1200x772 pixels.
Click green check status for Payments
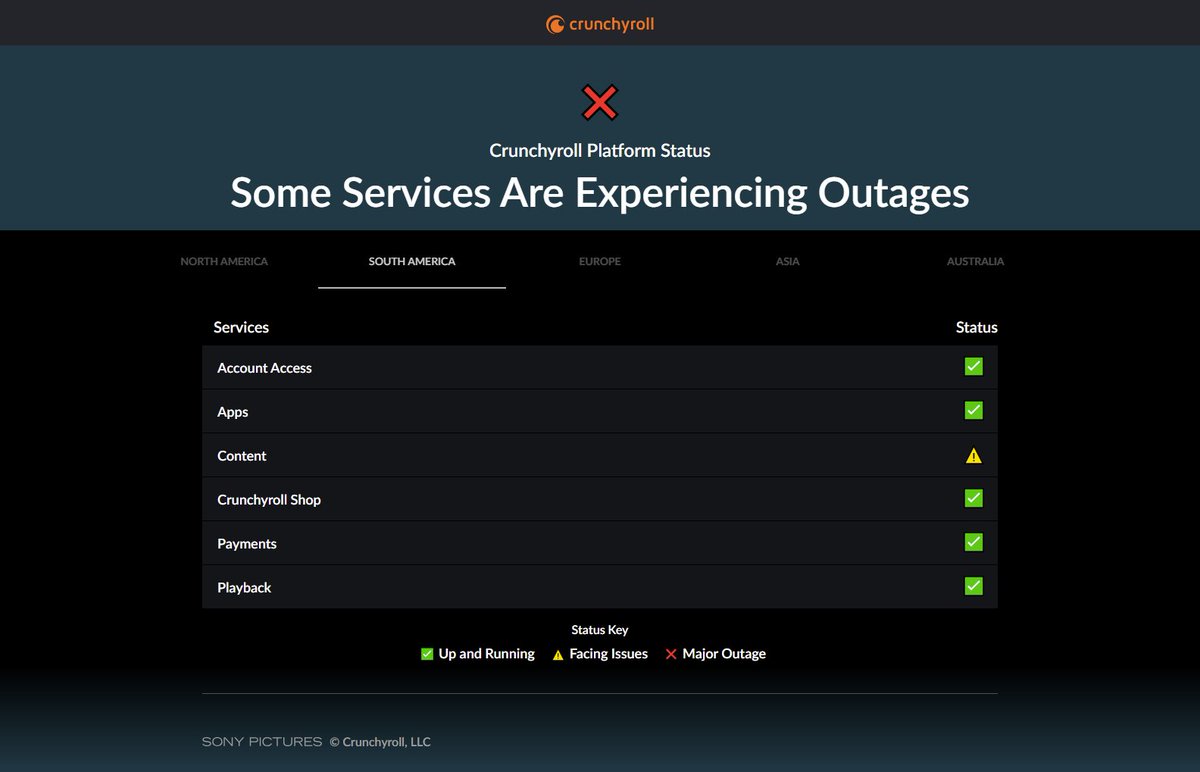click(x=974, y=542)
